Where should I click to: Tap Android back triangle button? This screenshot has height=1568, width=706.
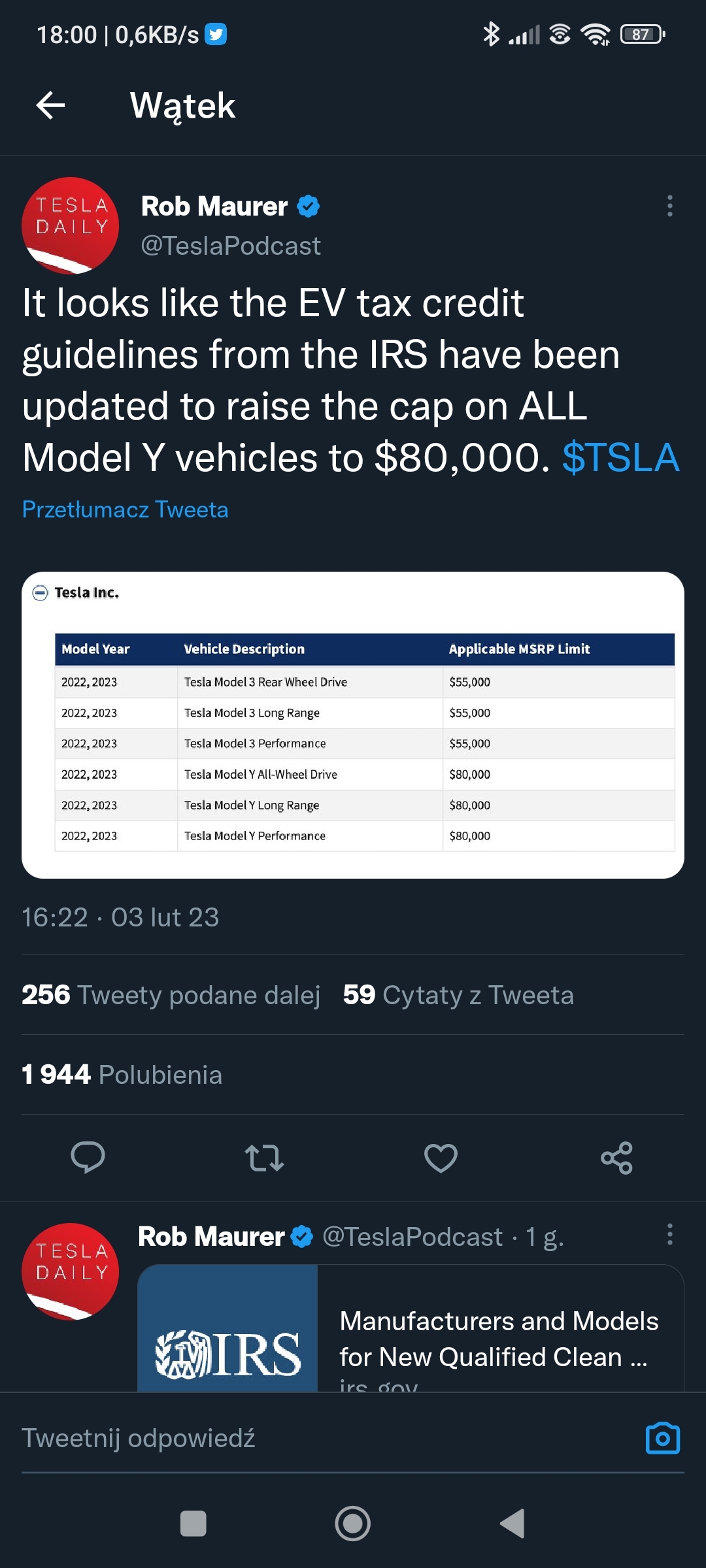[513, 1524]
